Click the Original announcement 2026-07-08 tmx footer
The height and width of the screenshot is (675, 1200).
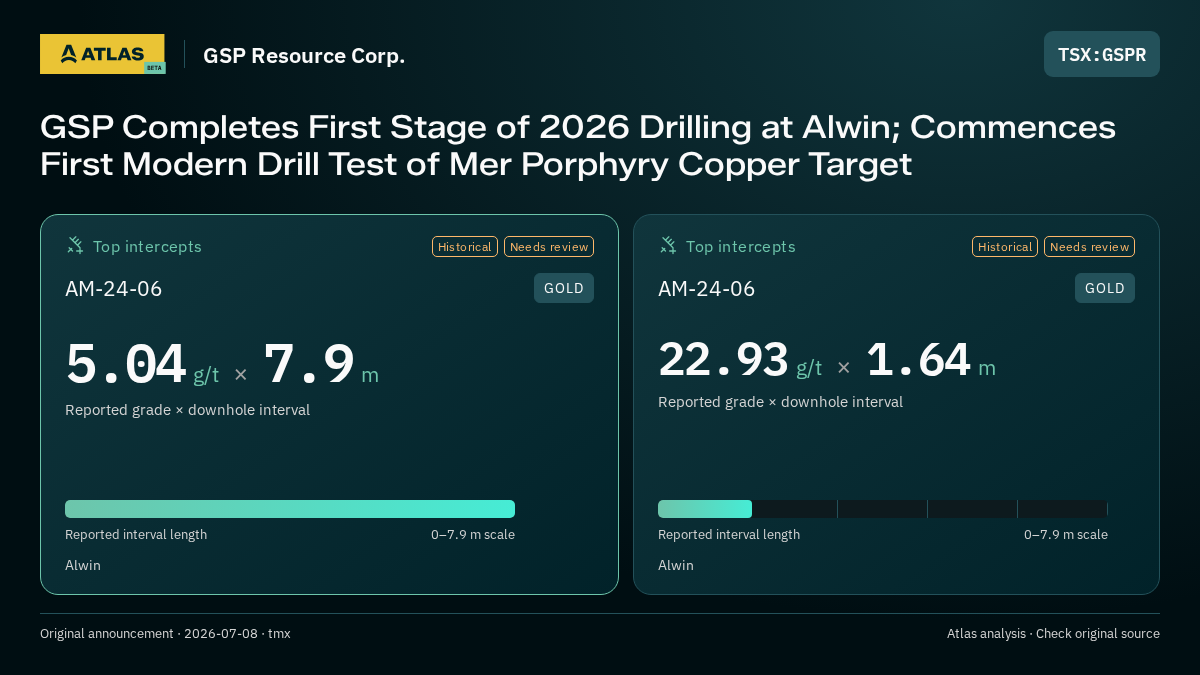(165, 634)
